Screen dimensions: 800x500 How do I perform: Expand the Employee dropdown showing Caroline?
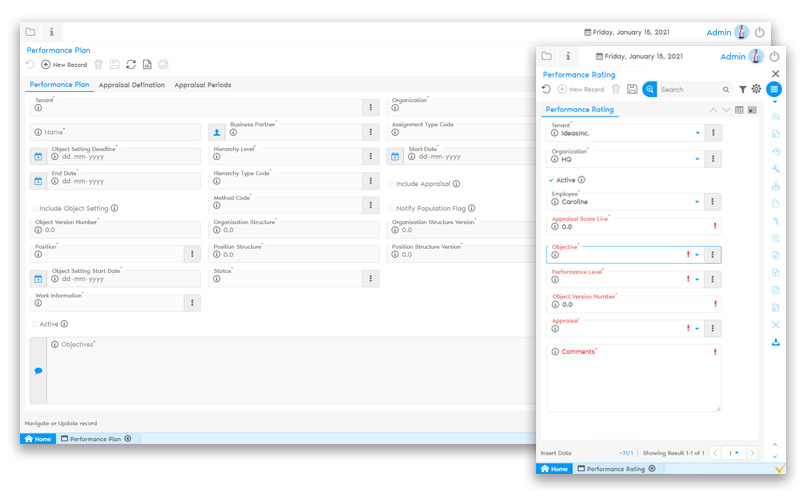(x=697, y=202)
